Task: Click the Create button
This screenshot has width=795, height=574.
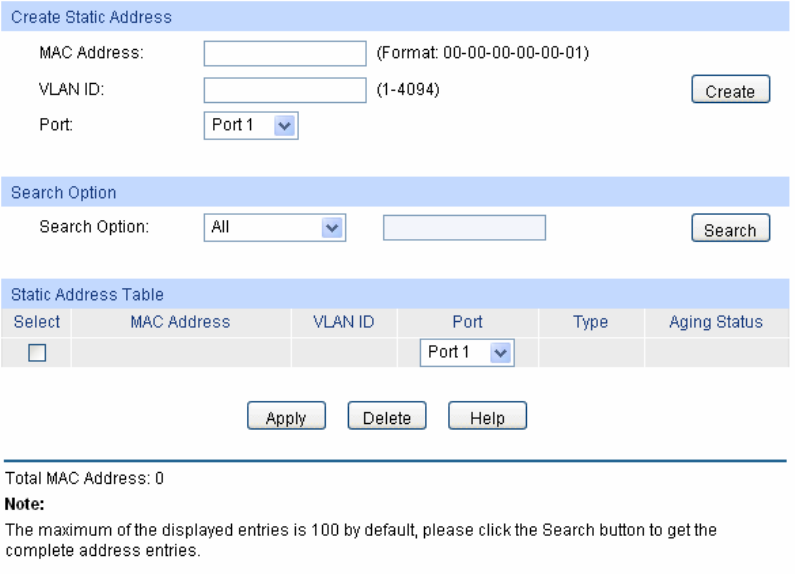Action: click(x=730, y=89)
